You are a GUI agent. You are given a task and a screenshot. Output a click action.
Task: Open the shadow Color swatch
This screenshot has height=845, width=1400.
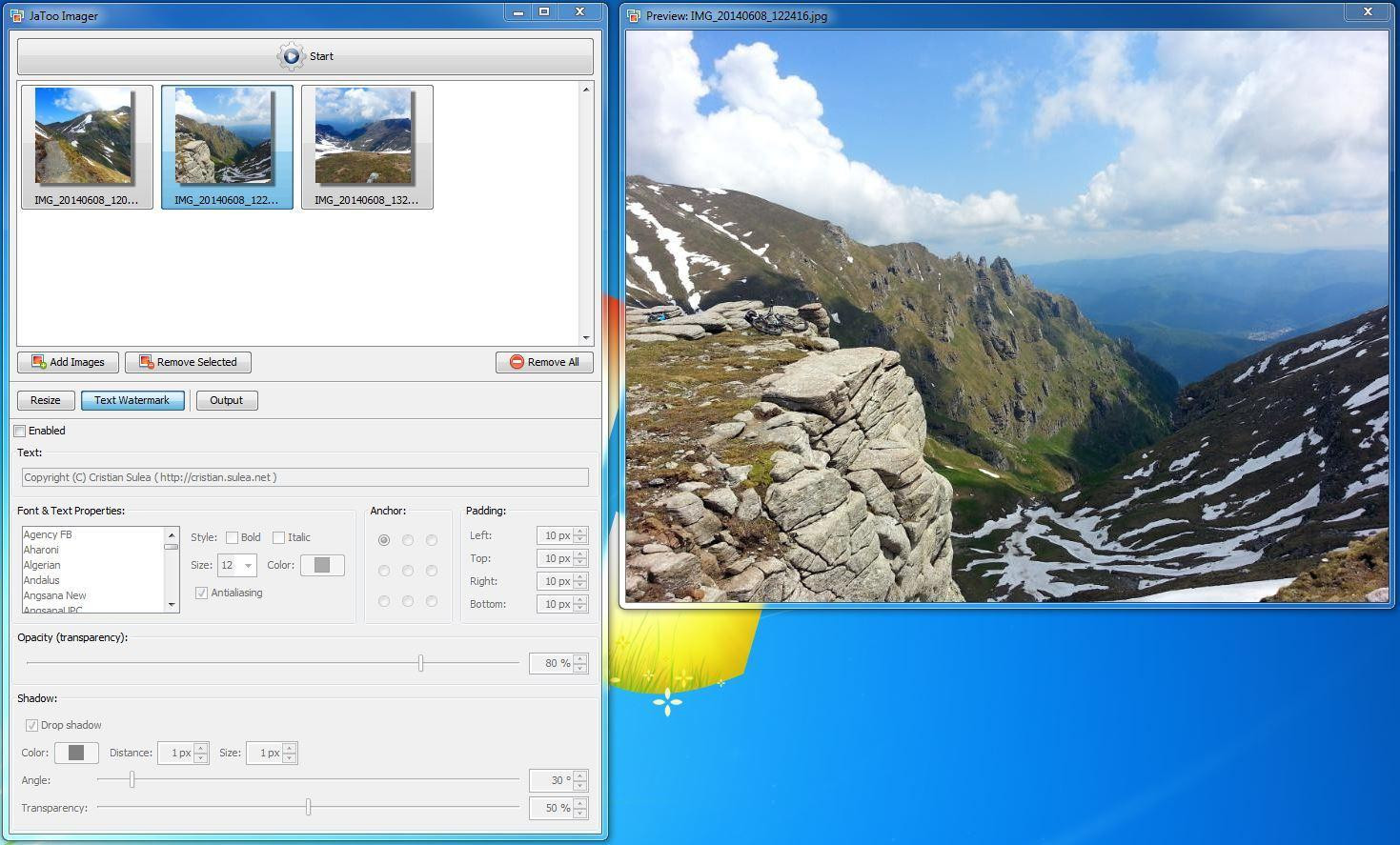coord(76,753)
